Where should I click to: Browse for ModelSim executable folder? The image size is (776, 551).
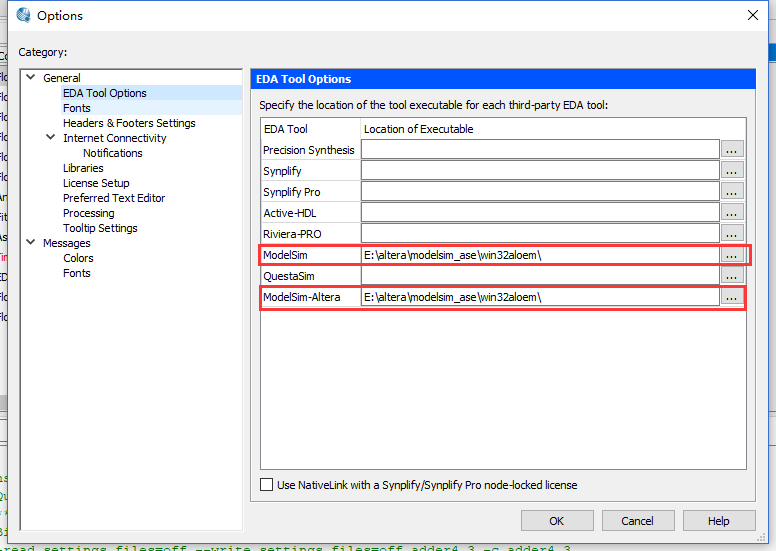(732, 255)
